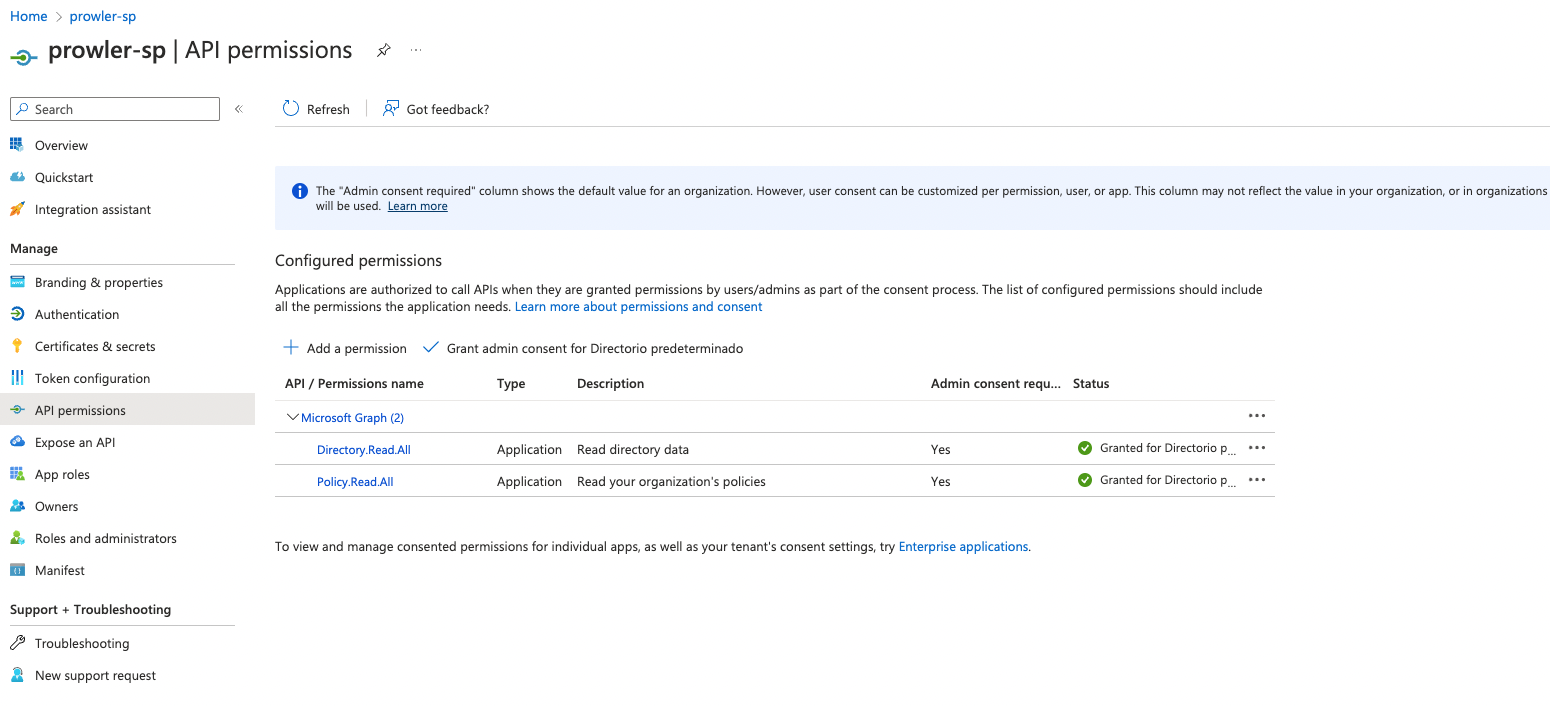Open the Owners icon in Manage

coord(19,505)
